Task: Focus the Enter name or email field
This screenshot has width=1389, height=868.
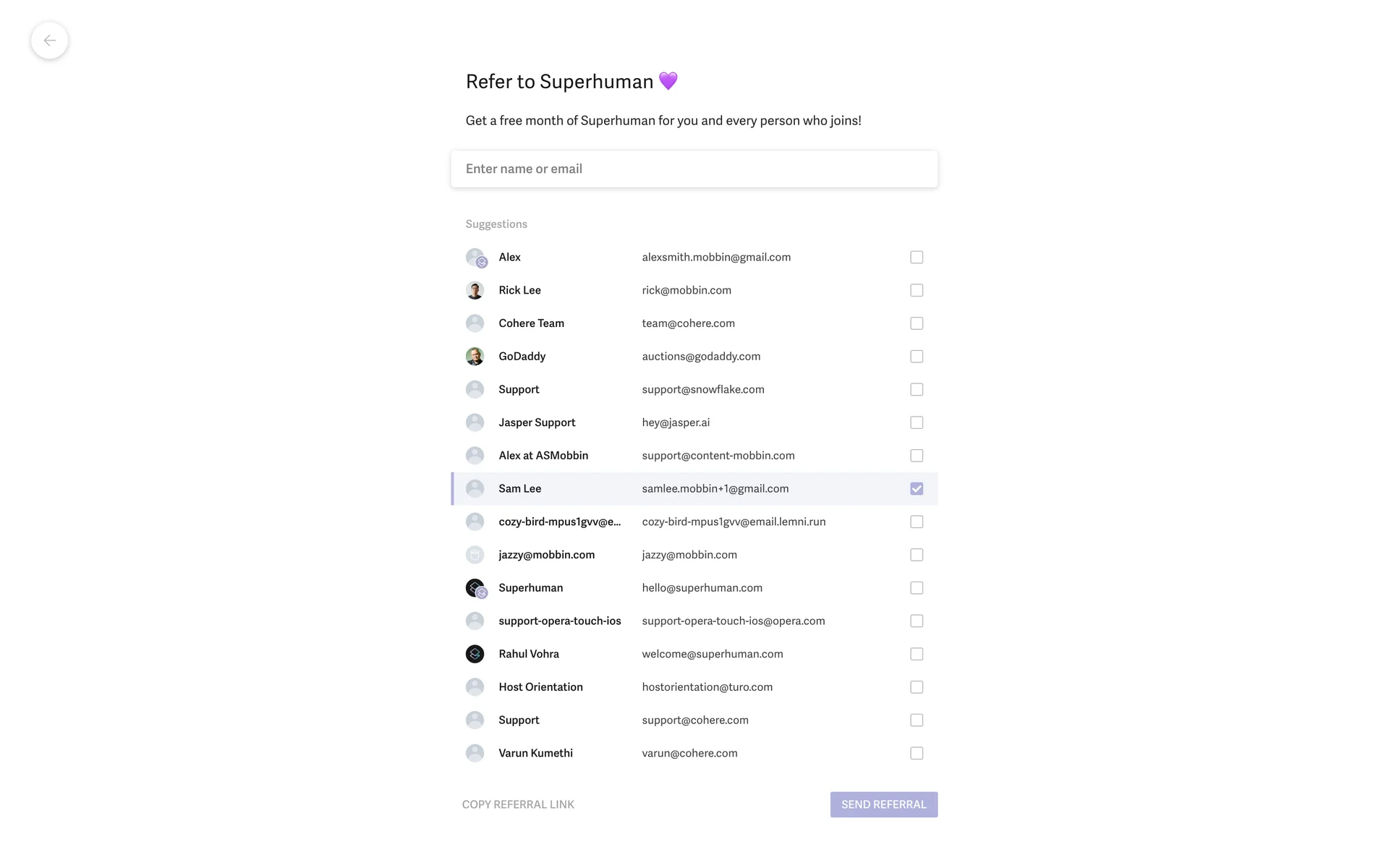Action: tap(694, 169)
